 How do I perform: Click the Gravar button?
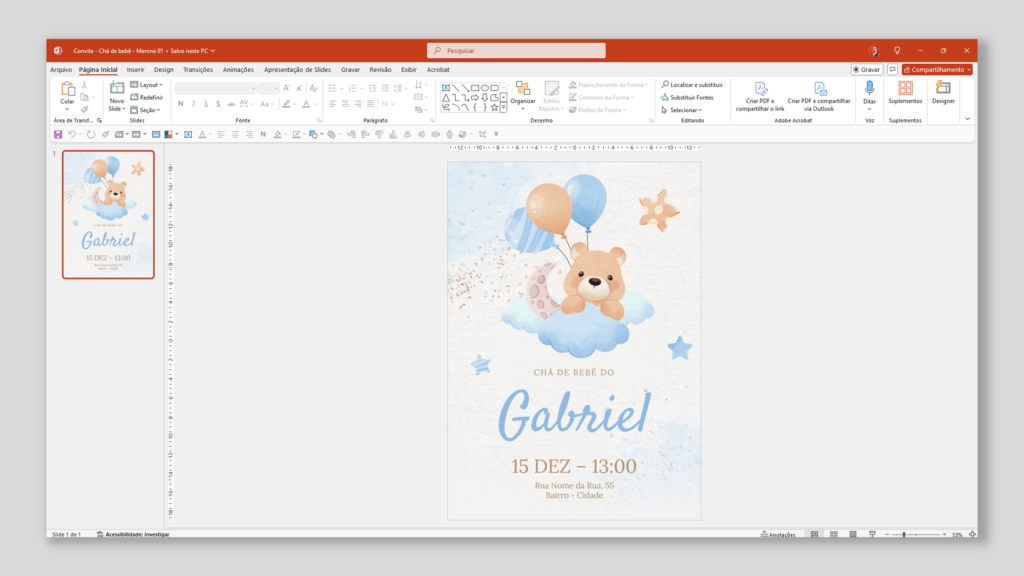pyautogui.click(x=866, y=69)
